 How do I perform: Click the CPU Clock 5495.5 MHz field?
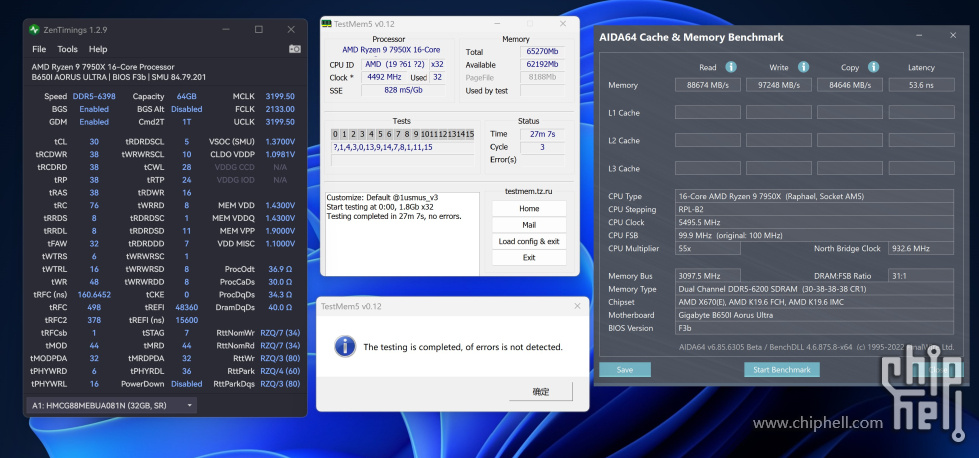coord(814,222)
